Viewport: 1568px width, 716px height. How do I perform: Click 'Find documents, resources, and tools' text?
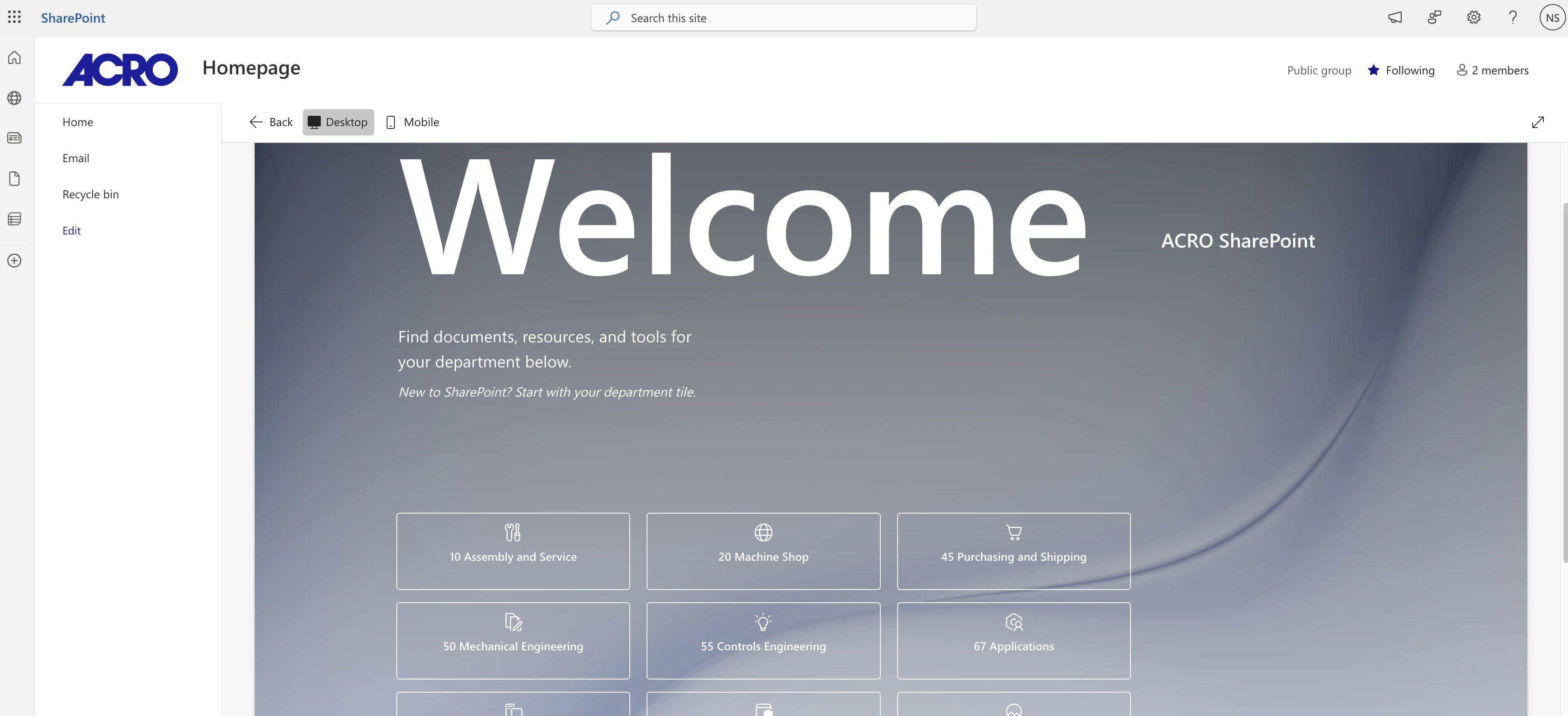pyautogui.click(x=545, y=349)
